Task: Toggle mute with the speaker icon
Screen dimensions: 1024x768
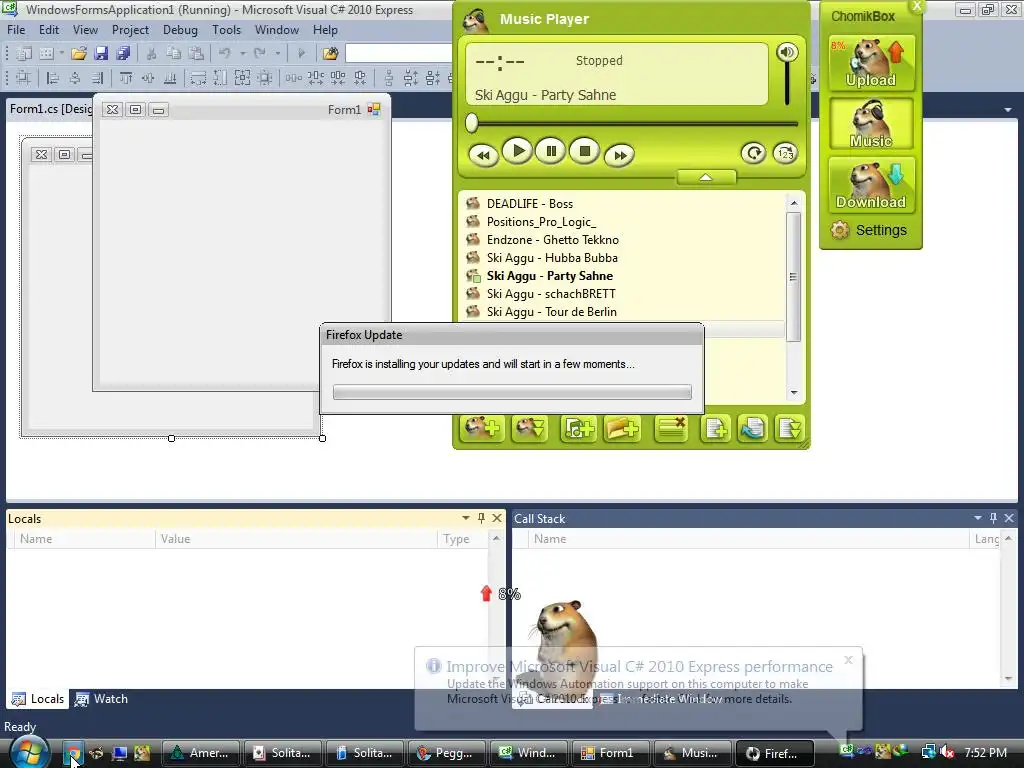Action: coord(787,52)
